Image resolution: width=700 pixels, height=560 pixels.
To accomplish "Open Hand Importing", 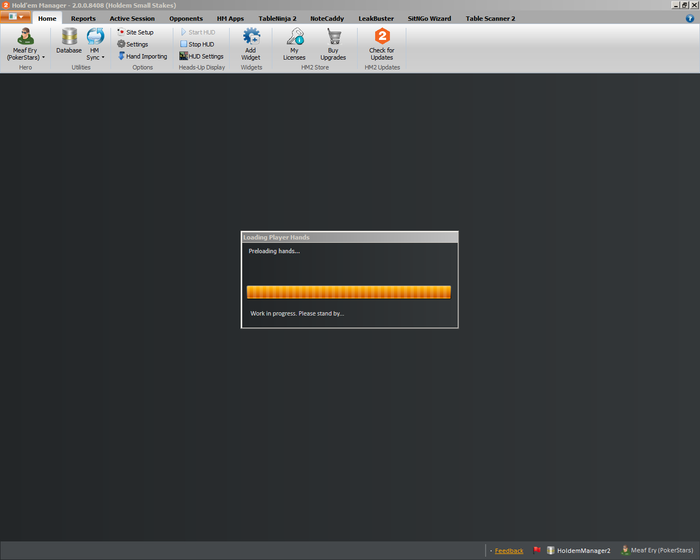I will (x=142, y=56).
